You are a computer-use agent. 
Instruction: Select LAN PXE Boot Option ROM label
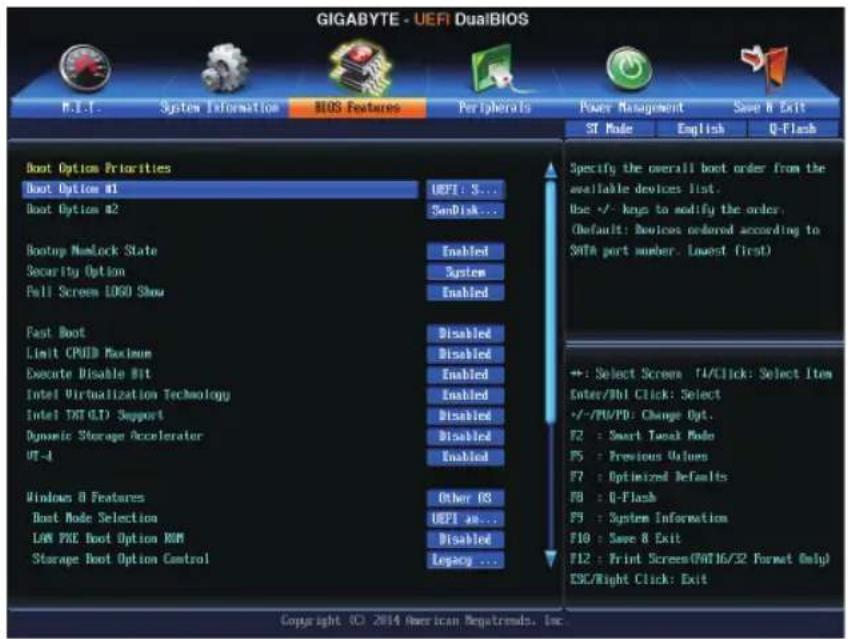[108, 538]
